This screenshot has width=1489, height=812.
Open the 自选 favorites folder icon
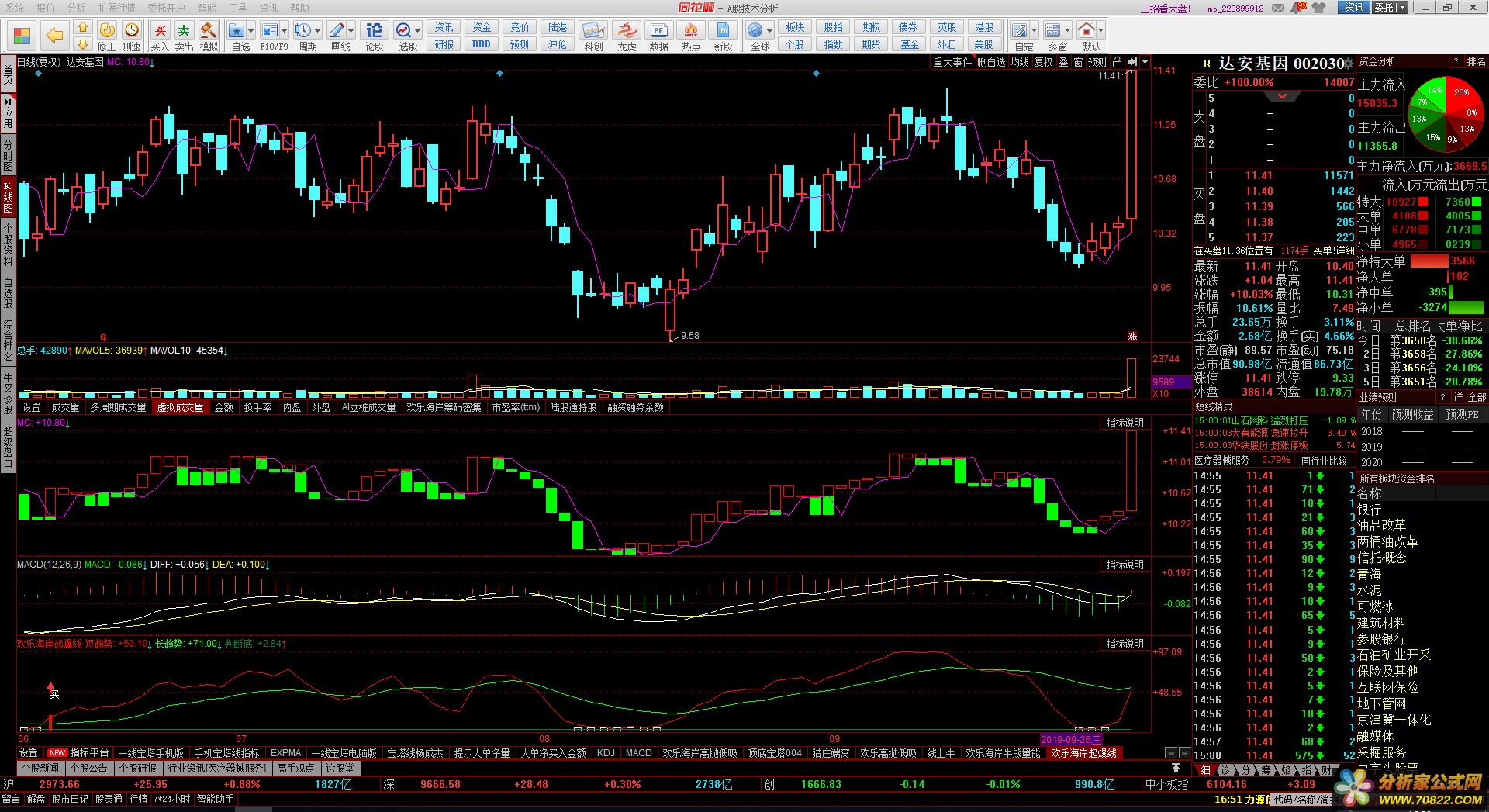[x=237, y=30]
